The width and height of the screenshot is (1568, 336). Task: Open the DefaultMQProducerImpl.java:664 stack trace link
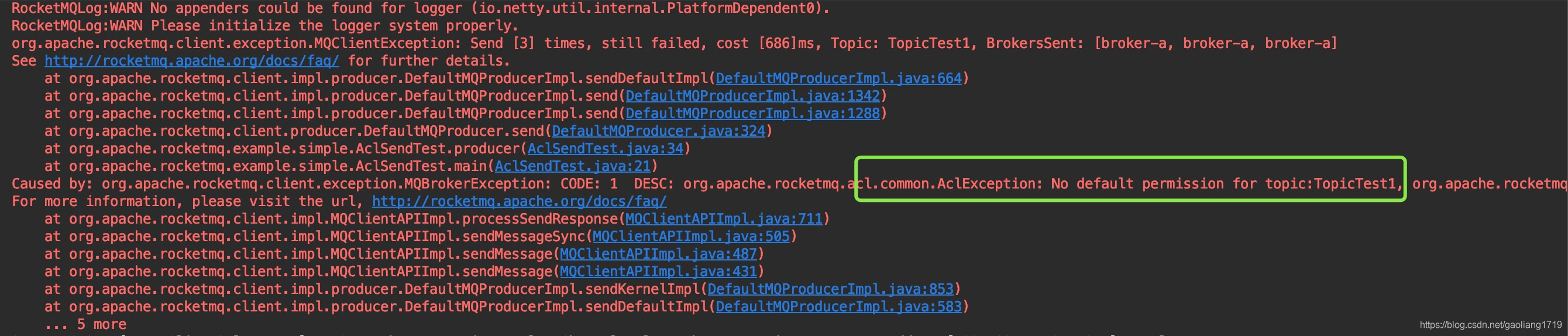(x=838, y=78)
